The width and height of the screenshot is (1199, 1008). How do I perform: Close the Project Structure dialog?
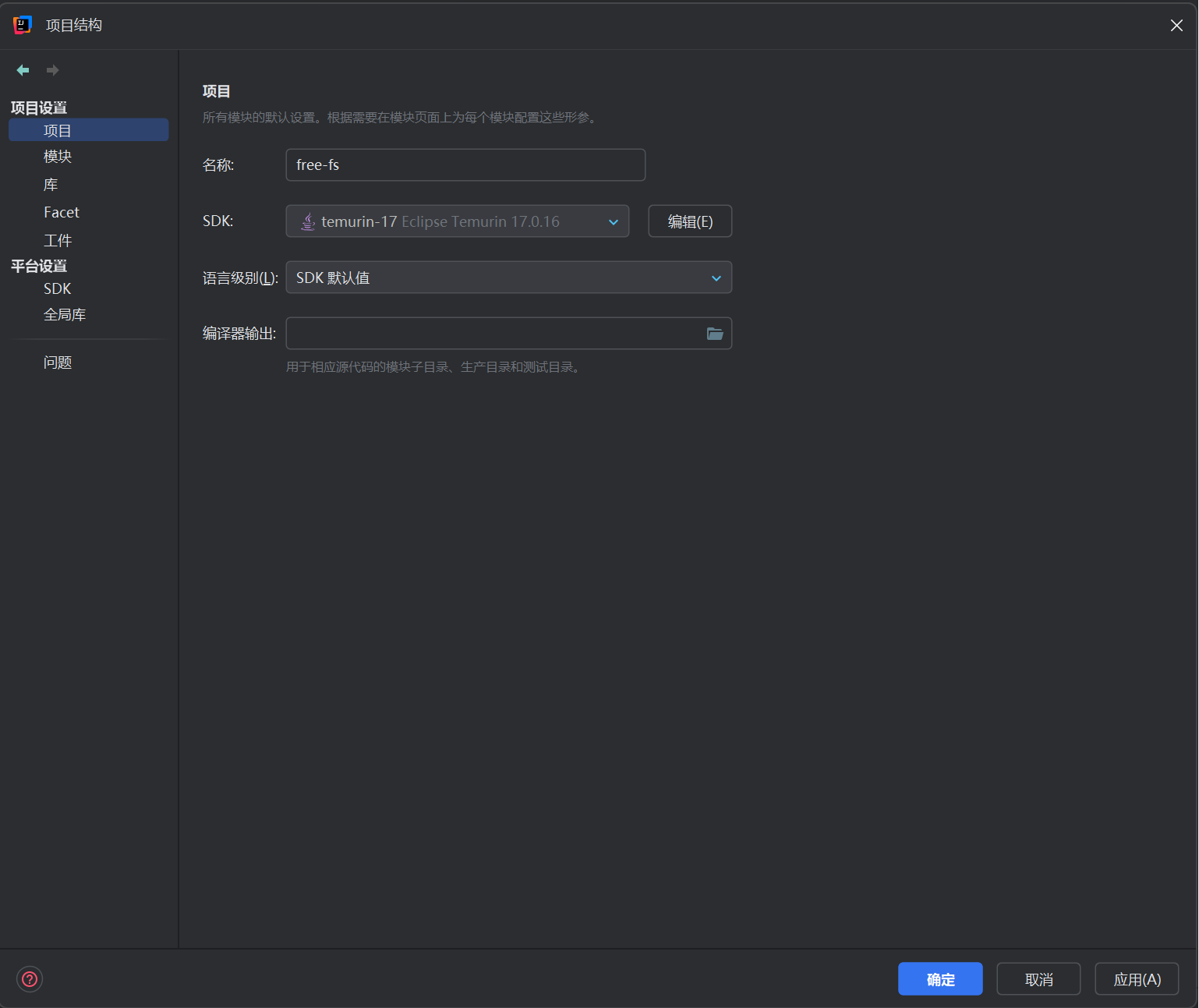pos(1176,26)
